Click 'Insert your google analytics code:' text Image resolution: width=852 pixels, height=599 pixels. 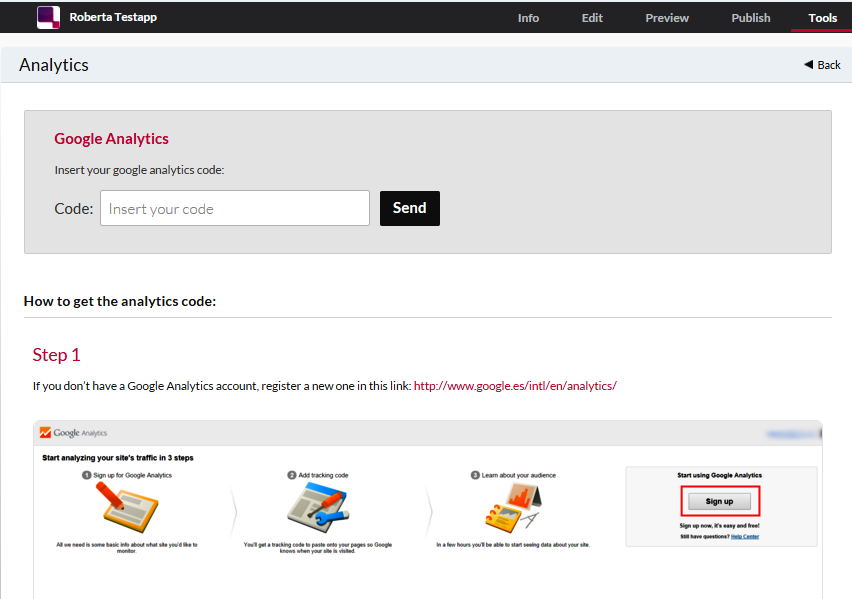139,170
